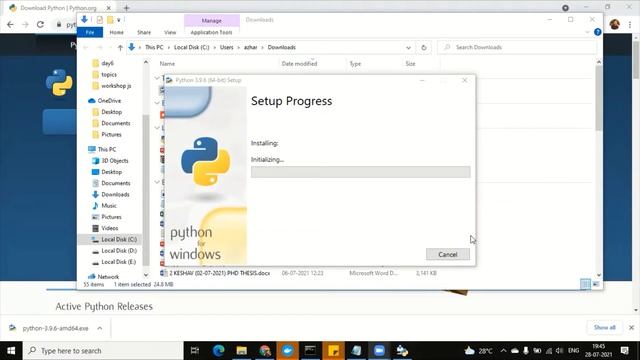Open the Windows Start menu
Screen dimensions: 640x360
[11, 351]
